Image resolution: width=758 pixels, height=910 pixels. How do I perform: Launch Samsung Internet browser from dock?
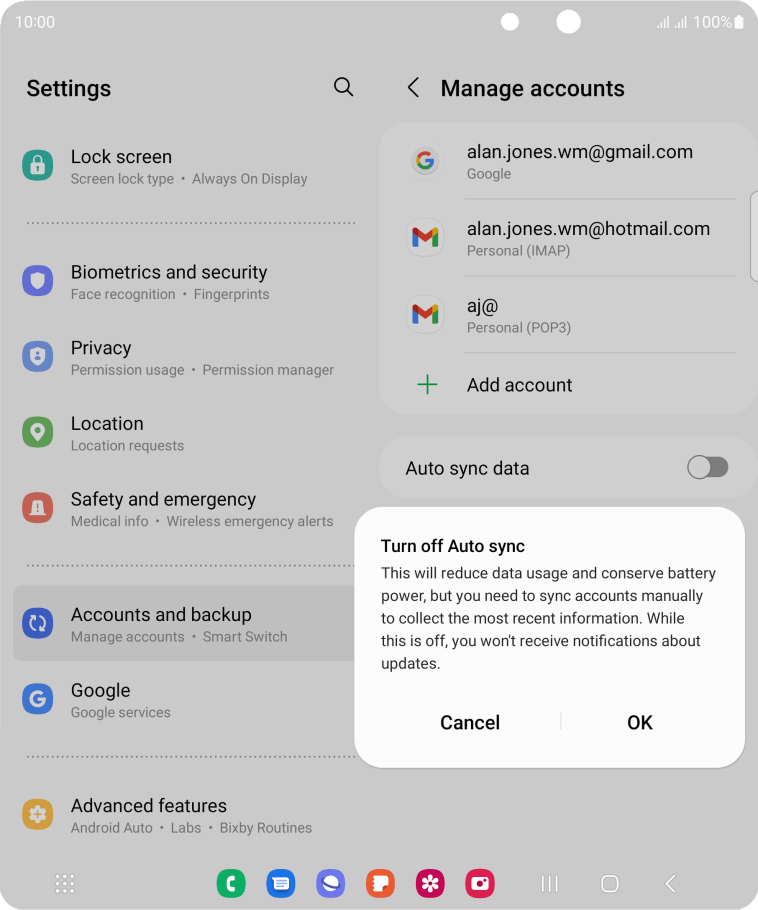pyautogui.click(x=331, y=883)
